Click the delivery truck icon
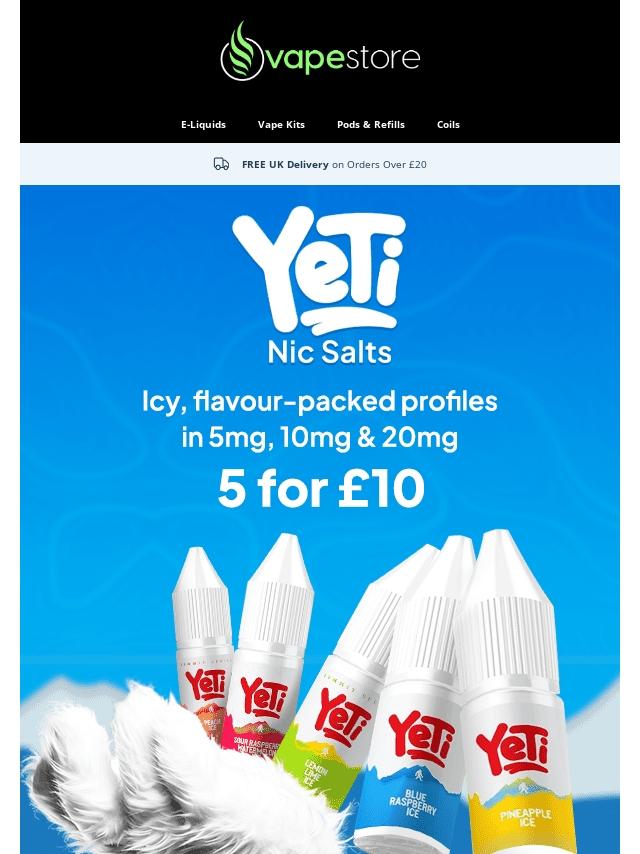Screen dimensions: 640x854 click(x=221, y=163)
